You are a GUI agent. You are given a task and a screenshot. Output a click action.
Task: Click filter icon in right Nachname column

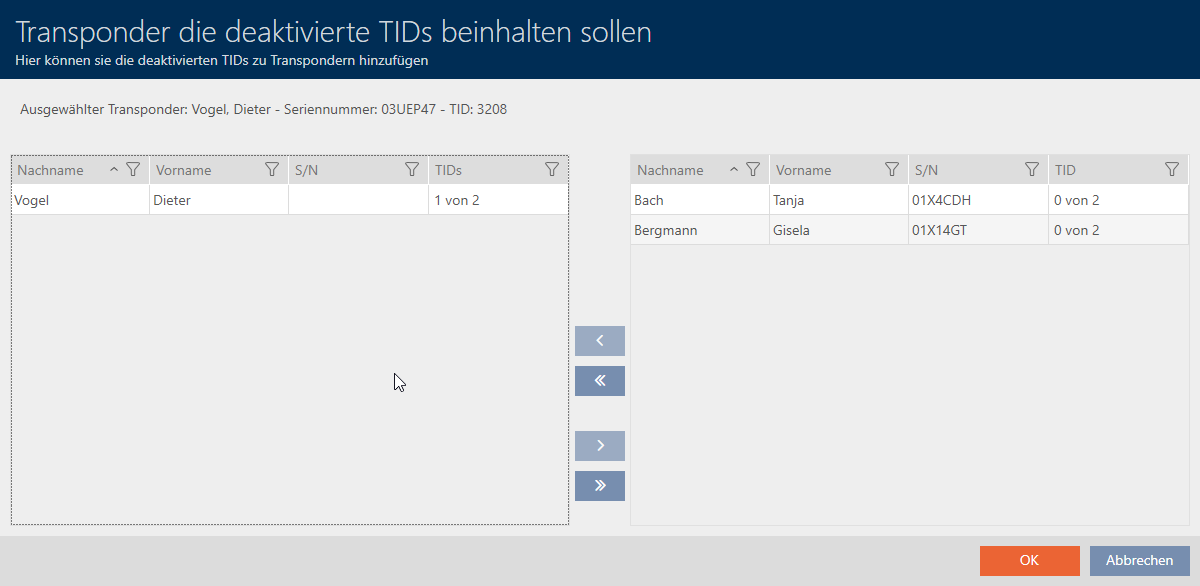tap(753, 170)
